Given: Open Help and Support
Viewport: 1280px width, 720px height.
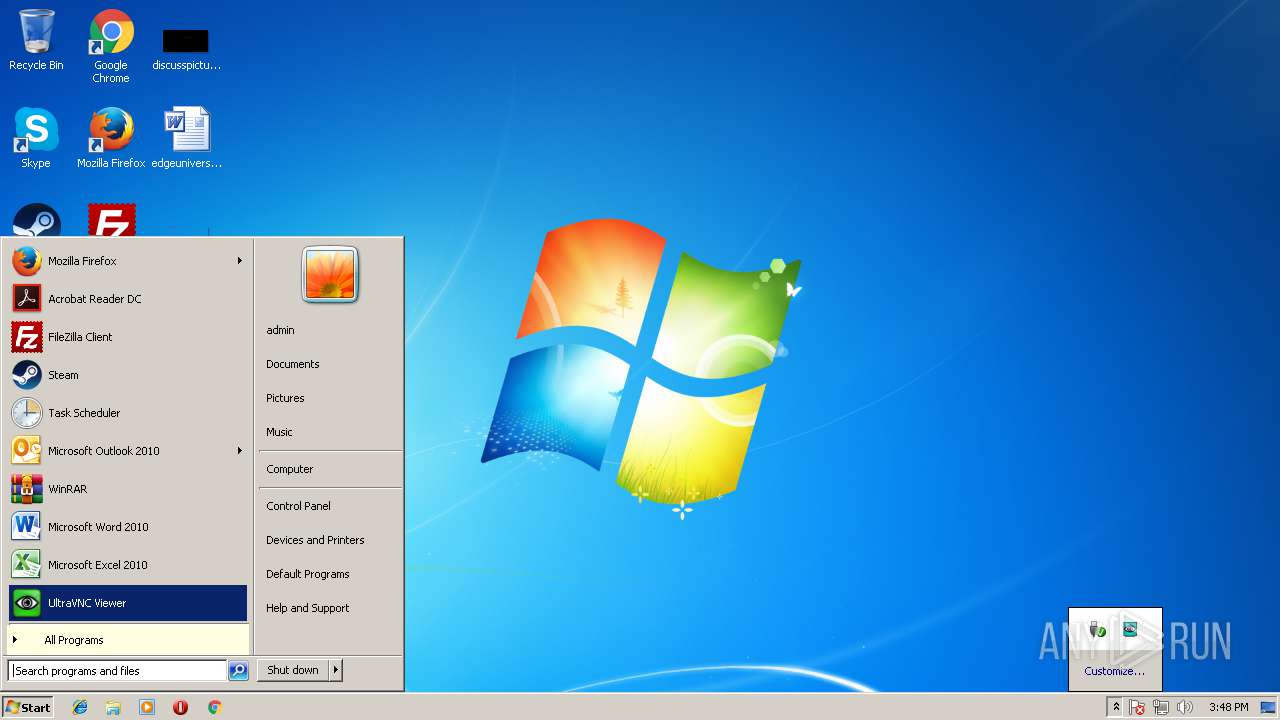Looking at the screenshot, I should coord(330,608).
